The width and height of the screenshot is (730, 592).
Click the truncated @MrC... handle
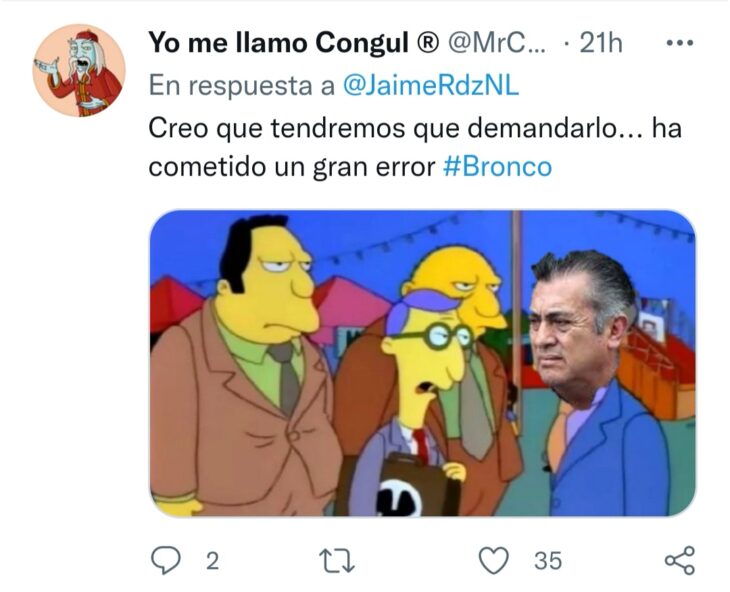pos(497,43)
